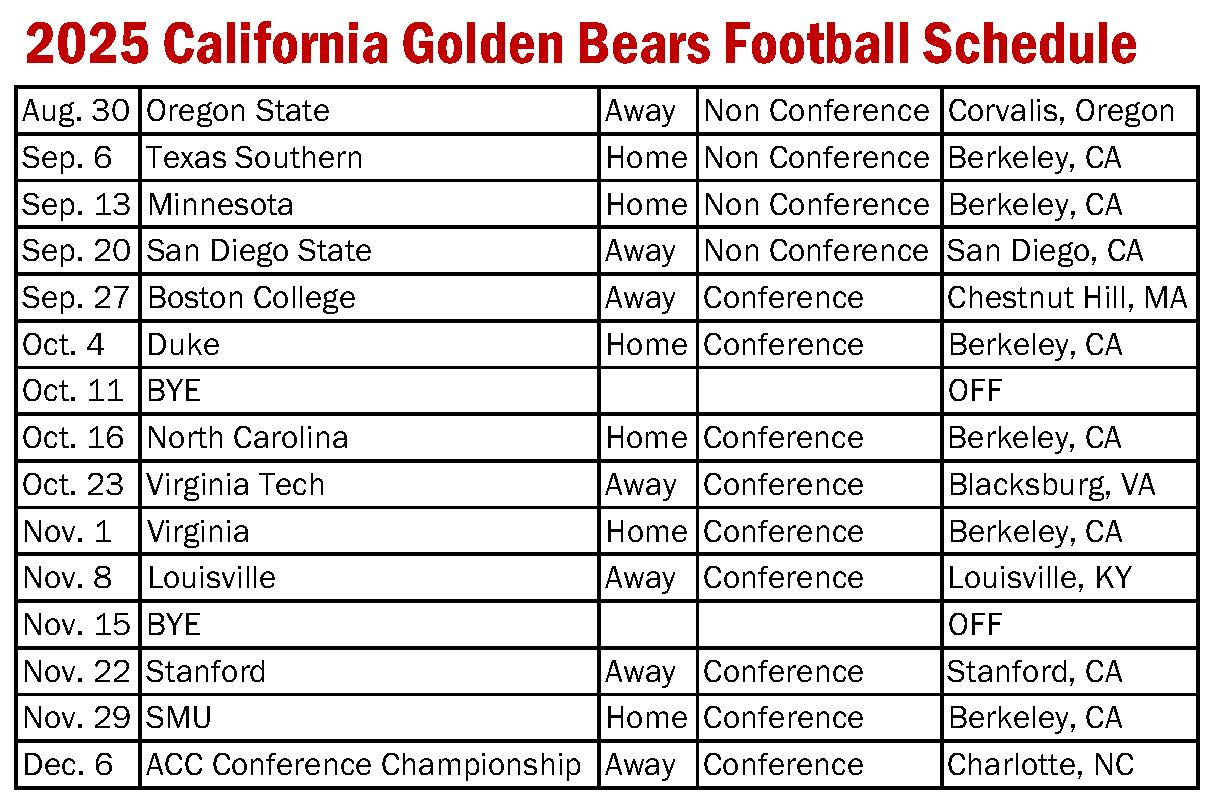Image resolution: width=1214 pixels, height=798 pixels.
Task: Select the SMU opponent cell
Action: 369,717
